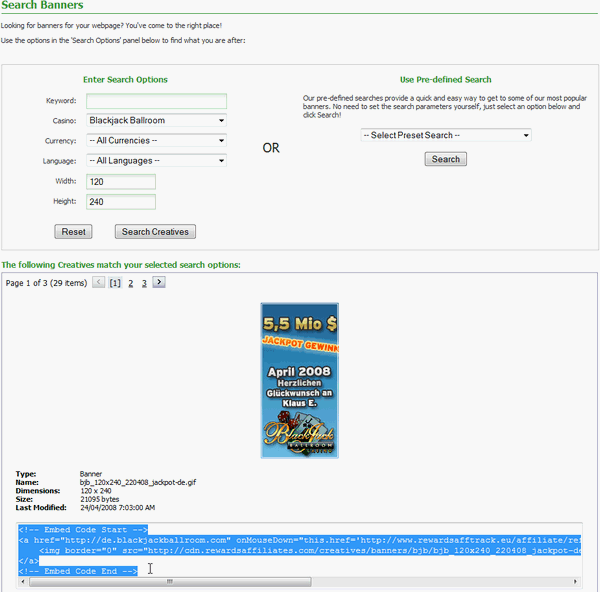
Task: Click the Search Banners heading
Action: (x=42, y=5)
